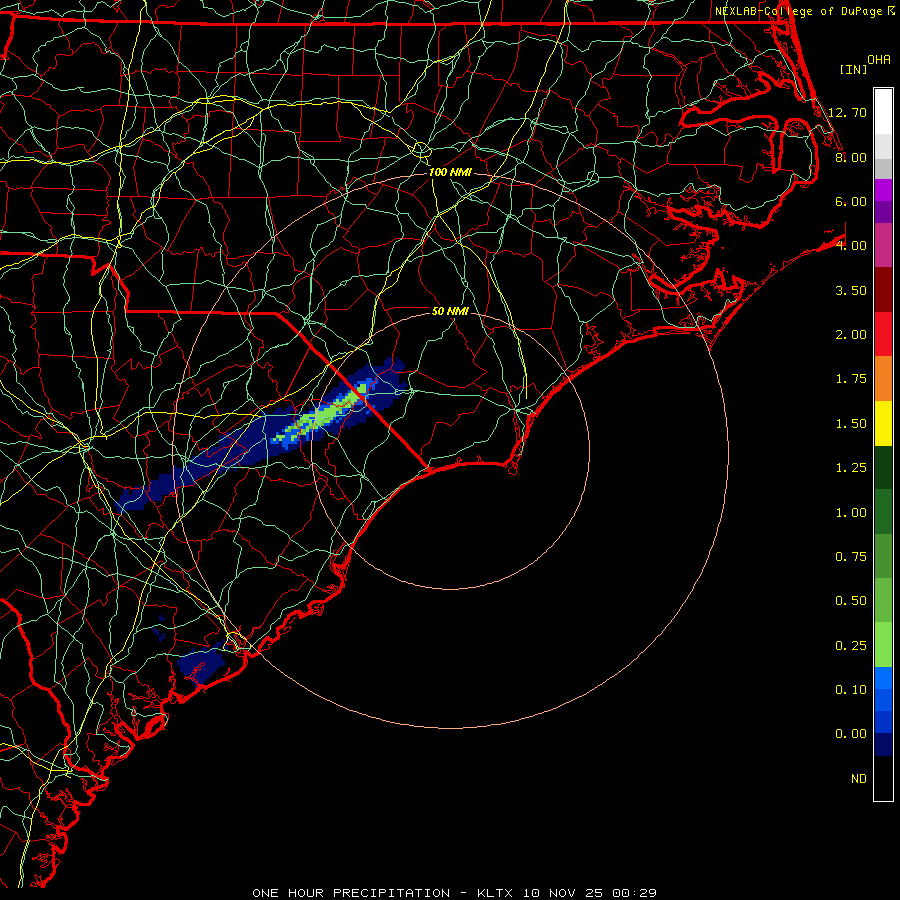Click the [IN] units label
The width and height of the screenshot is (900, 900).
[x=853, y=69]
